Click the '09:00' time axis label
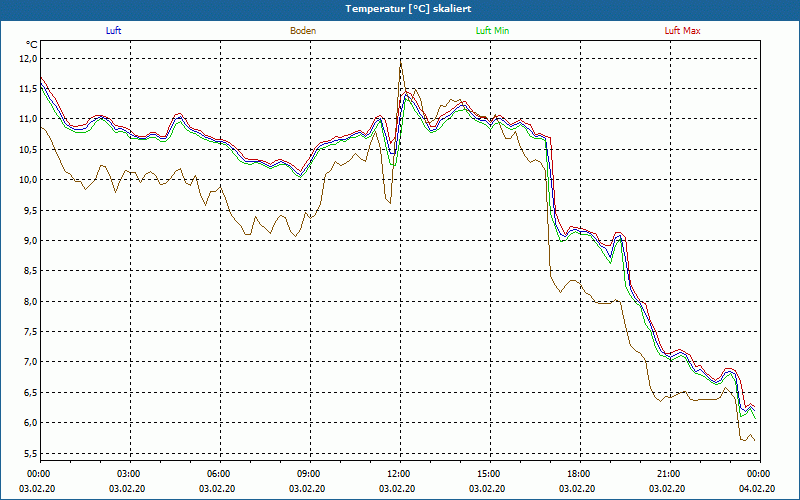The image size is (800, 500). [310, 474]
